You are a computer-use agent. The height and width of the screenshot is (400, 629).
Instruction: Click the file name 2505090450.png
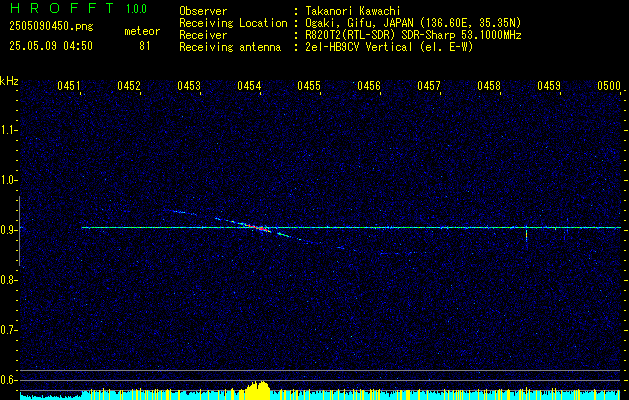[x=51, y=27]
